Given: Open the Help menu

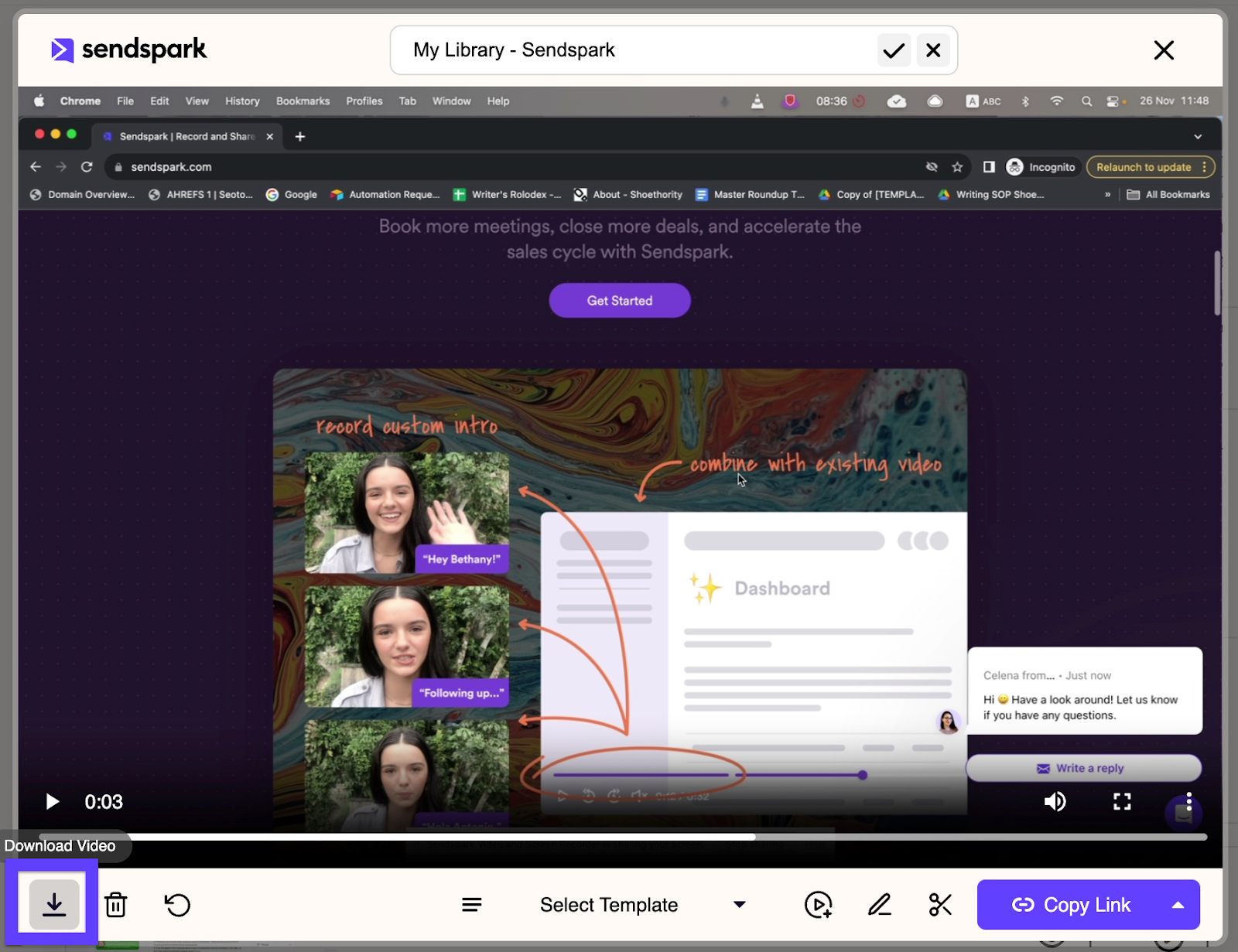Looking at the screenshot, I should (x=498, y=101).
